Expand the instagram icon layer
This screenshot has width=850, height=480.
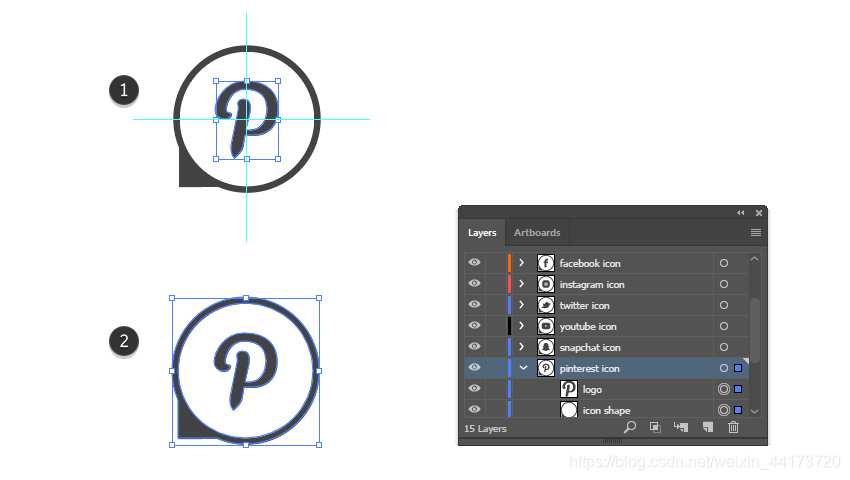tap(521, 284)
